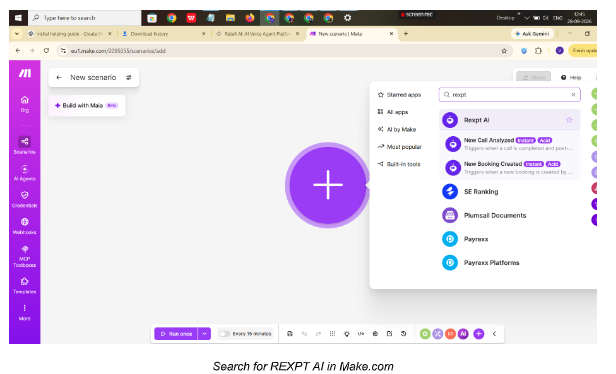The height and width of the screenshot is (374, 616).
Task: Switch to vishal helping guide tab
Action: pyautogui.click(x=70, y=34)
